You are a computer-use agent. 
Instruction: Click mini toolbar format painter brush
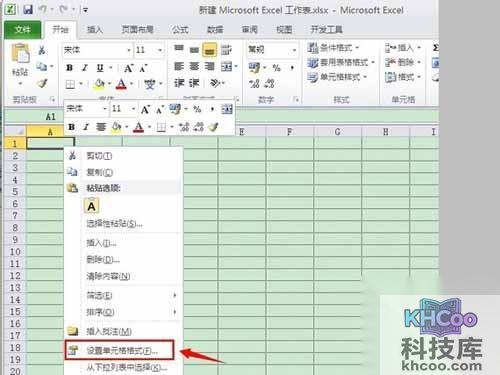click(213, 127)
